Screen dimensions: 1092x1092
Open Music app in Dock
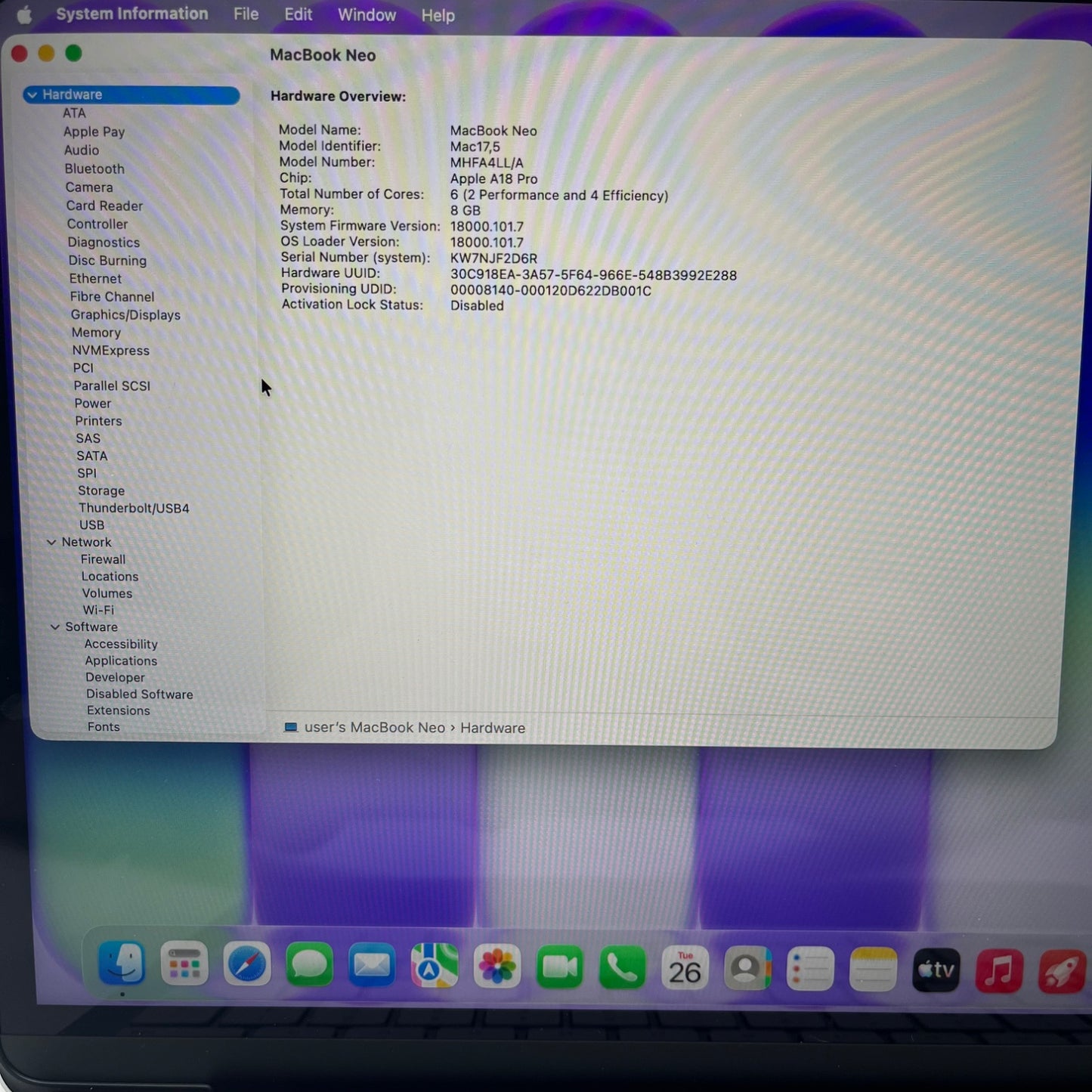point(999,970)
